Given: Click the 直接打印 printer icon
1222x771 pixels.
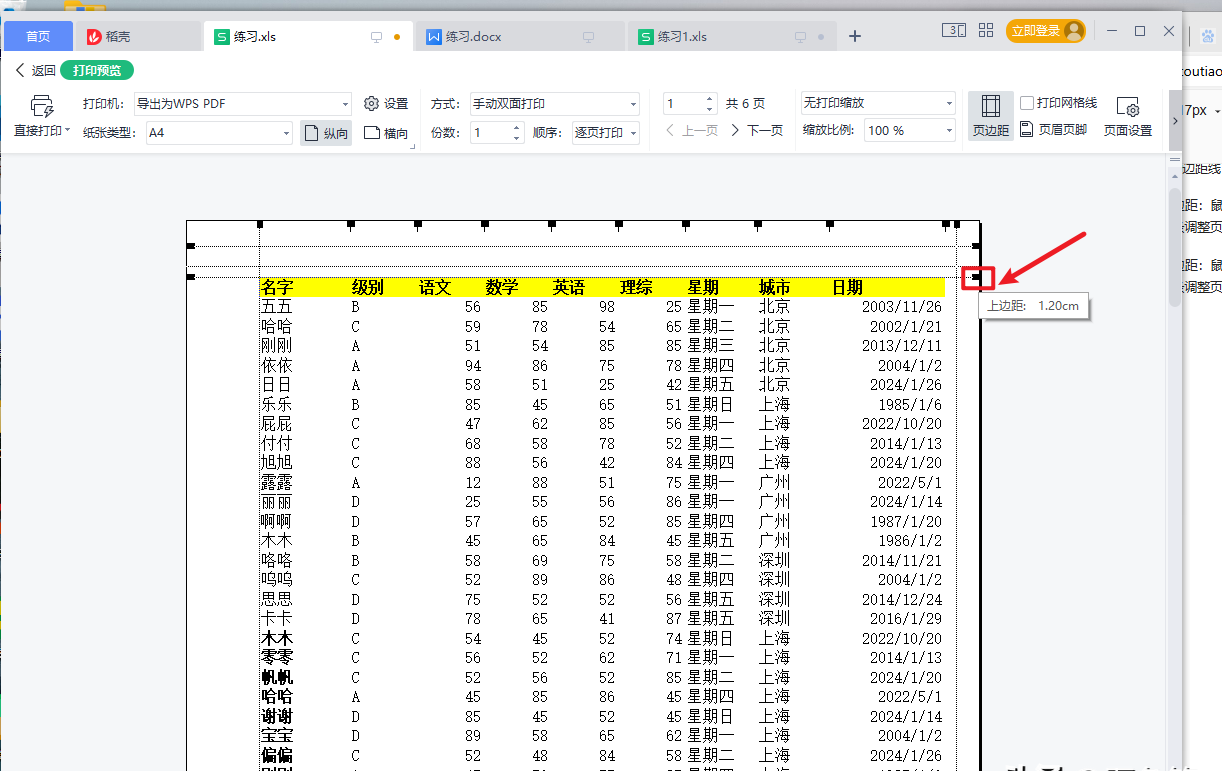Looking at the screenshot, I should [42, 106].
